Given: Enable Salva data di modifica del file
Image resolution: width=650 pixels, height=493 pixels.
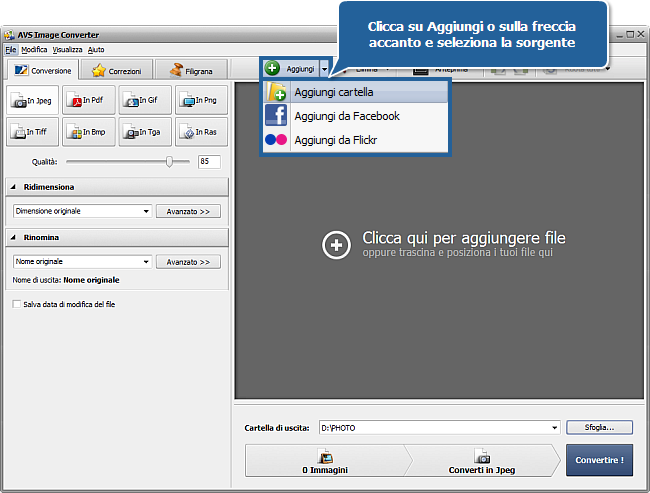Looking at the screenshot, I should pyautogui.click(x=17, y=304).
